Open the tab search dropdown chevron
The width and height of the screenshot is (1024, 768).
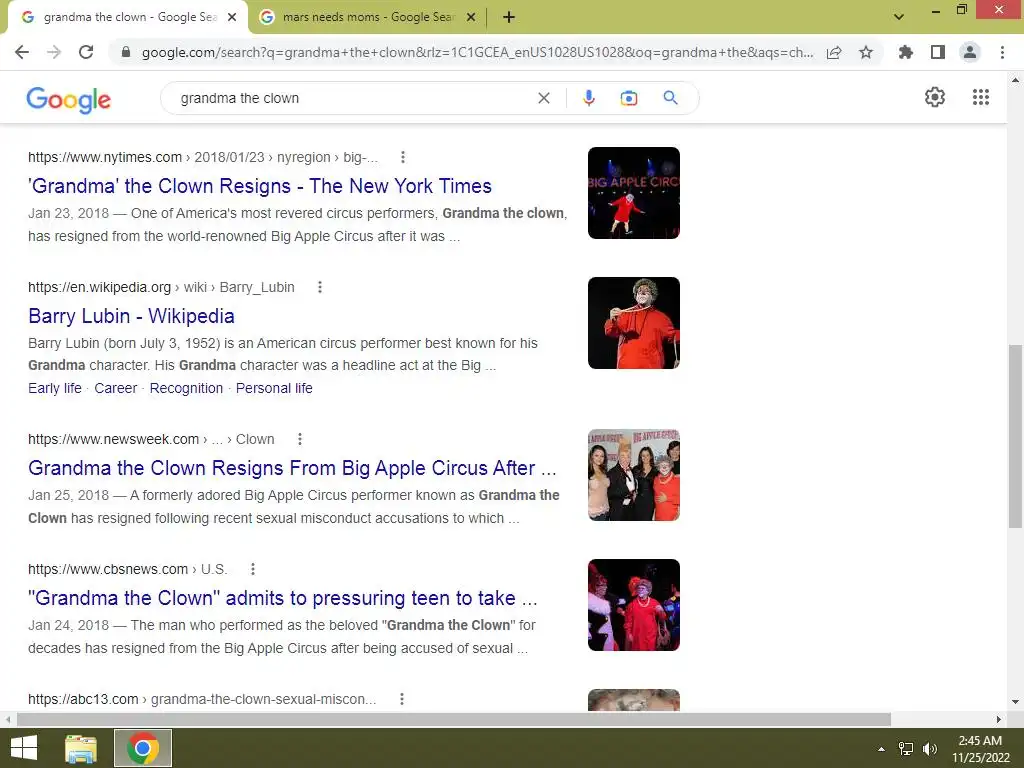(x=899, y=17)
